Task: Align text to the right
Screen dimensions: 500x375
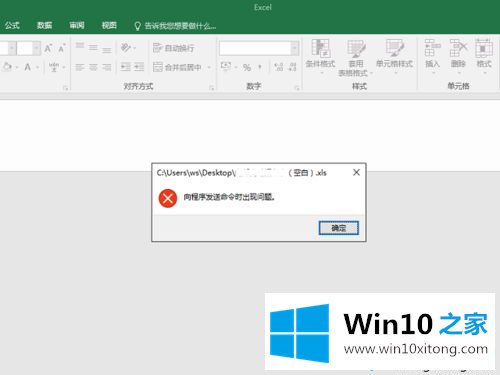Action: [x=107, y=67]
